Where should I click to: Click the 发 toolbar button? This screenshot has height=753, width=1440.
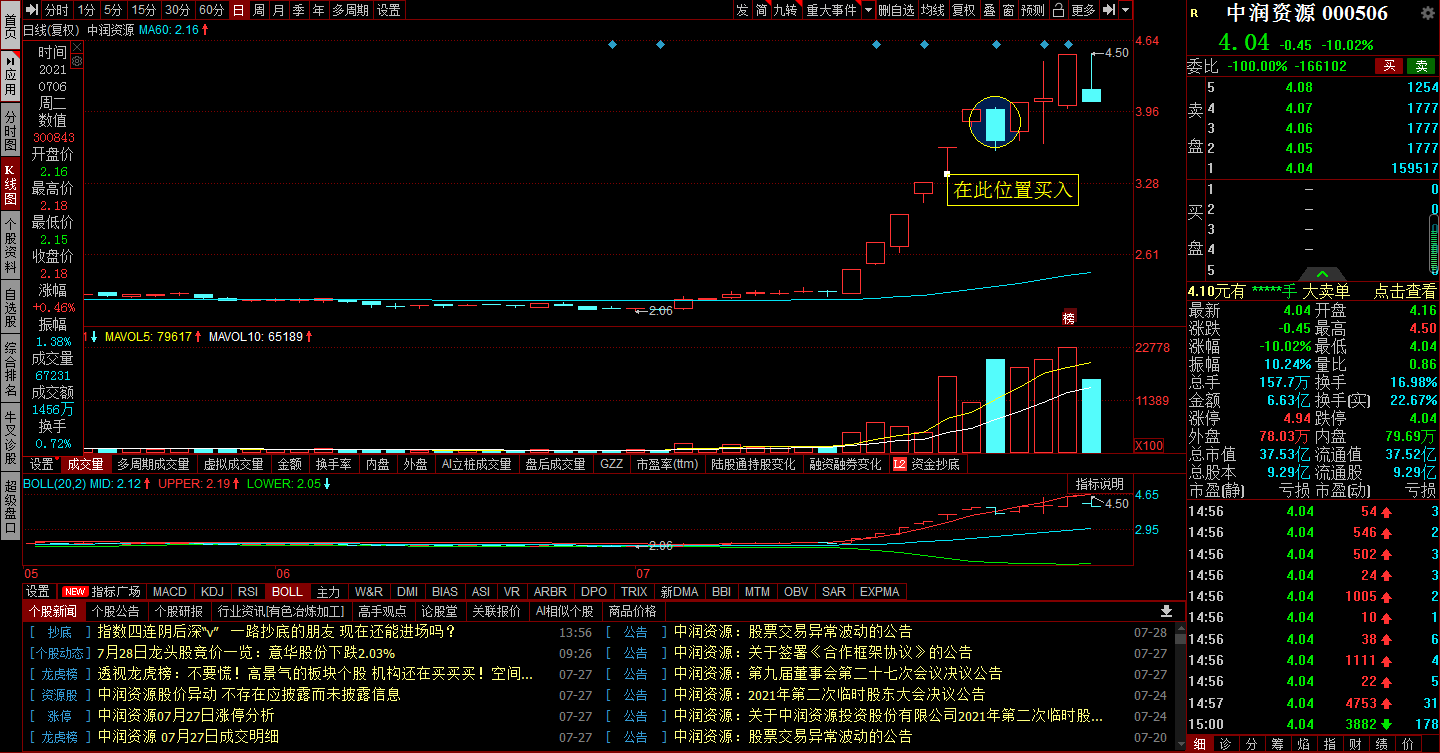coord(741,10)
